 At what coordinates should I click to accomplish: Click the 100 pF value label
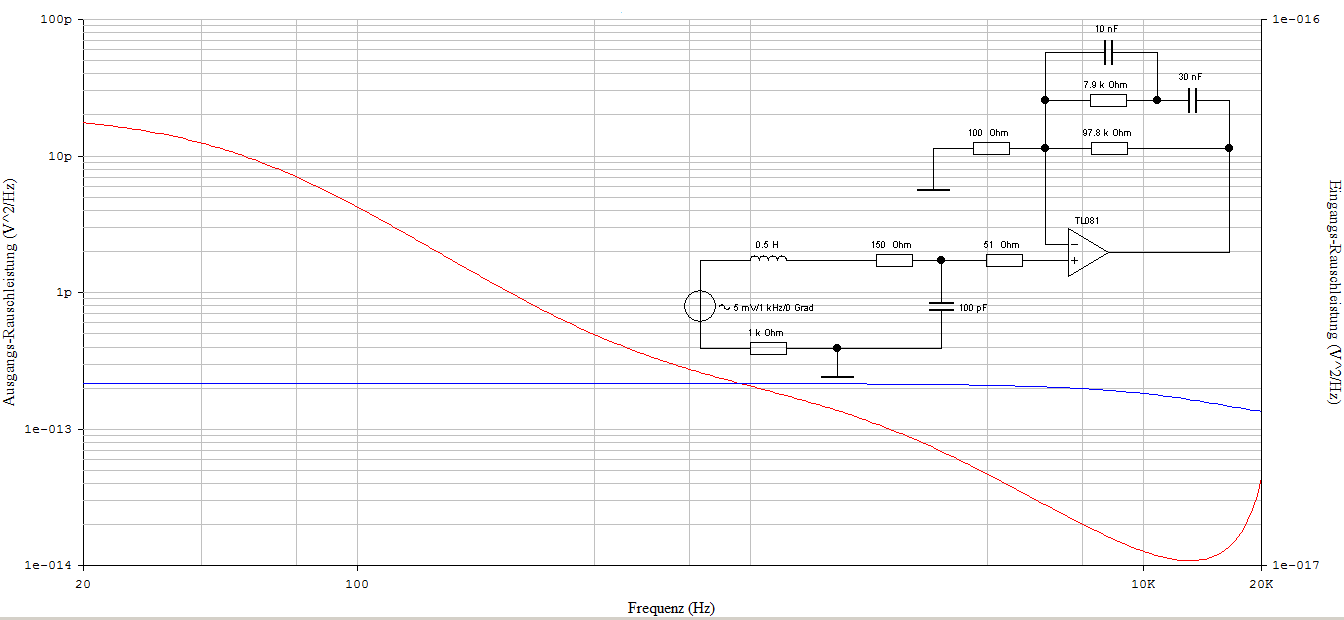point(973,307)
